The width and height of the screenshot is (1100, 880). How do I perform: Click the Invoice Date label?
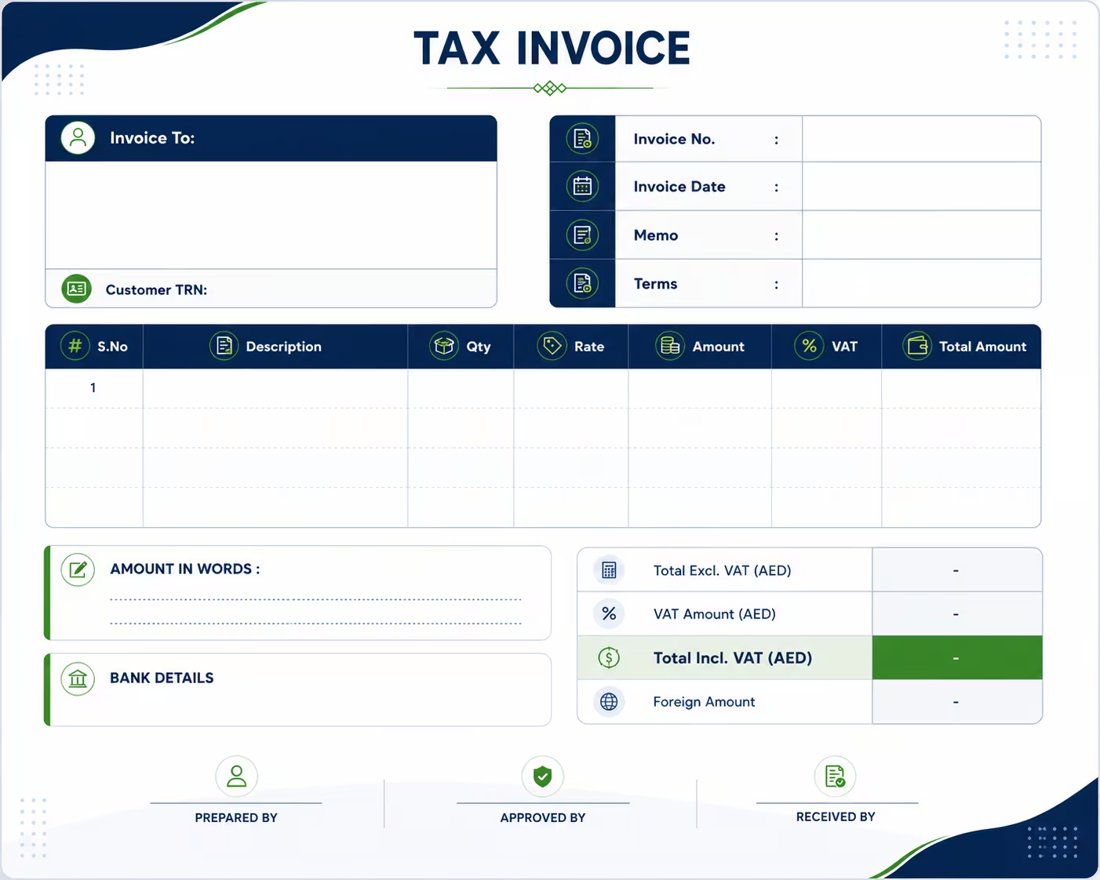pos(679,187)
